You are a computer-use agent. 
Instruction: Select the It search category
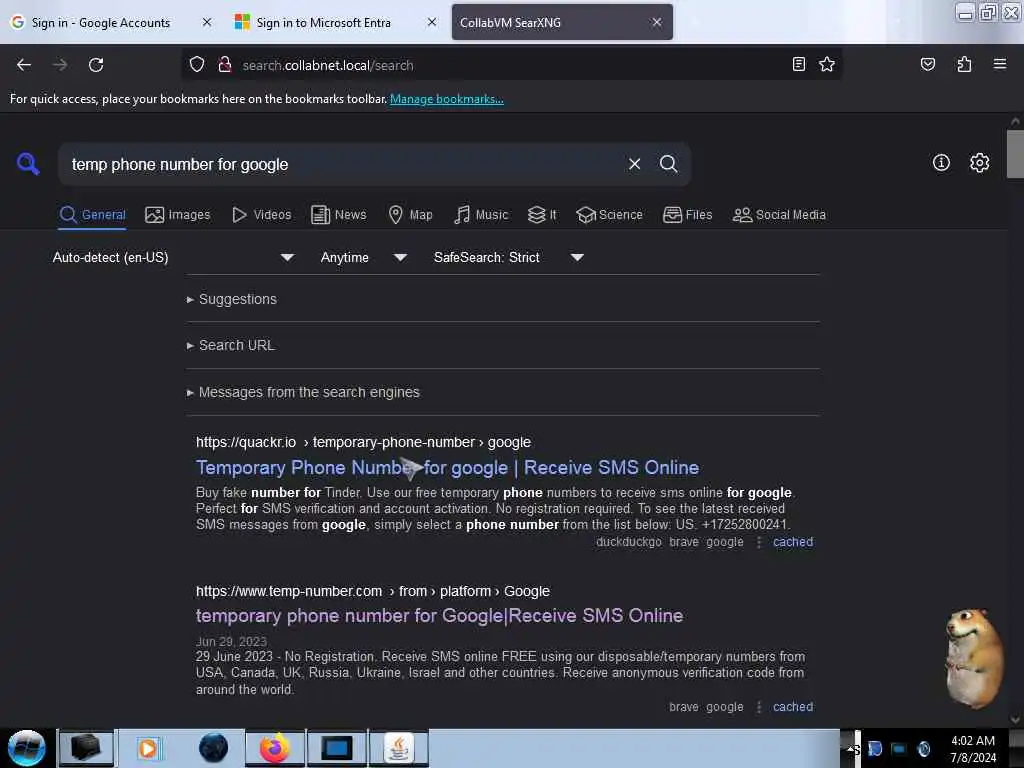pos(542,215)
